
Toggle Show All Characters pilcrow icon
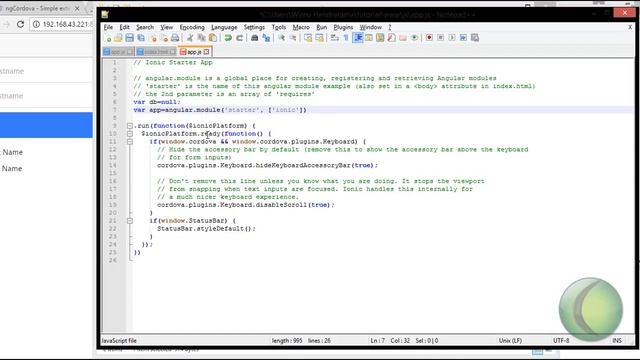tap(346, 38)
